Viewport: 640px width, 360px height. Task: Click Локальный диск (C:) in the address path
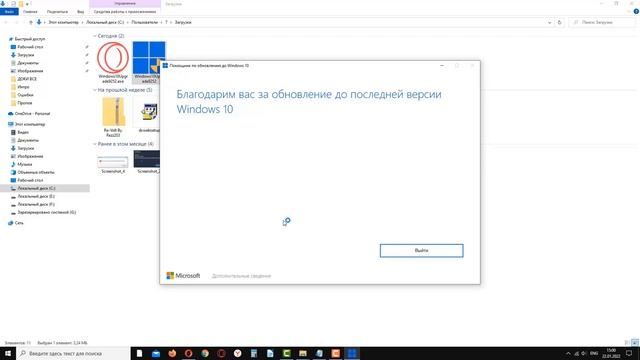coord(105,22)
